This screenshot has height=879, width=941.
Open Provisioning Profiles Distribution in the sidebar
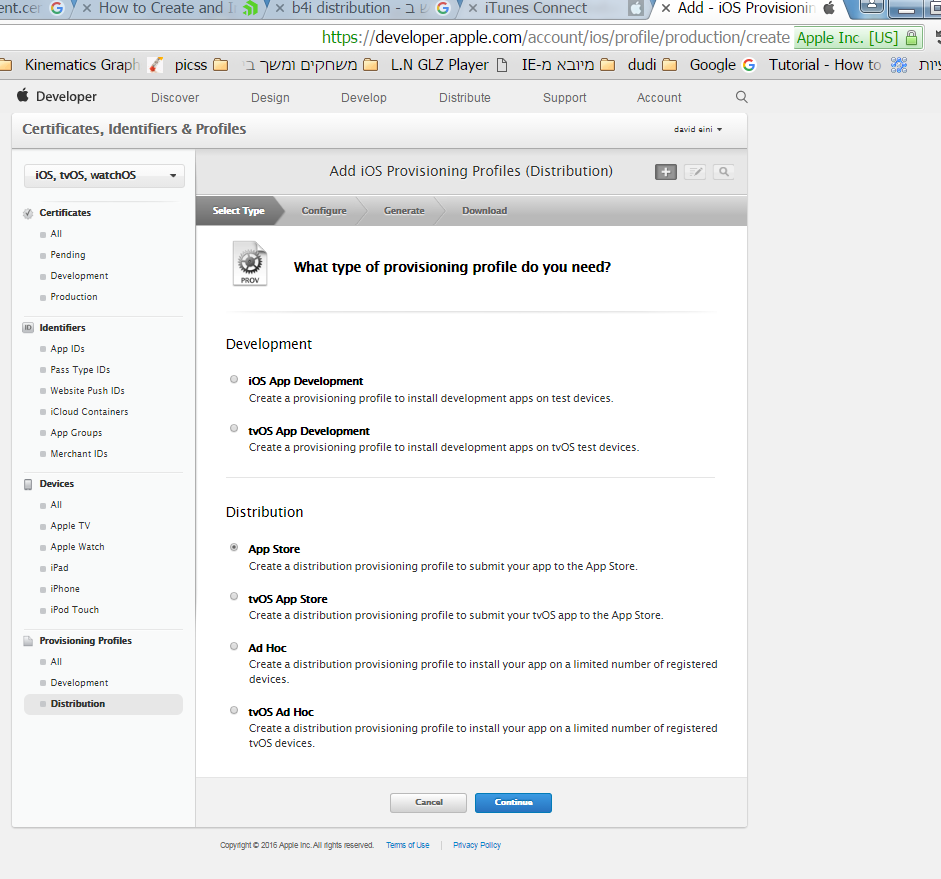coord(103,704)
